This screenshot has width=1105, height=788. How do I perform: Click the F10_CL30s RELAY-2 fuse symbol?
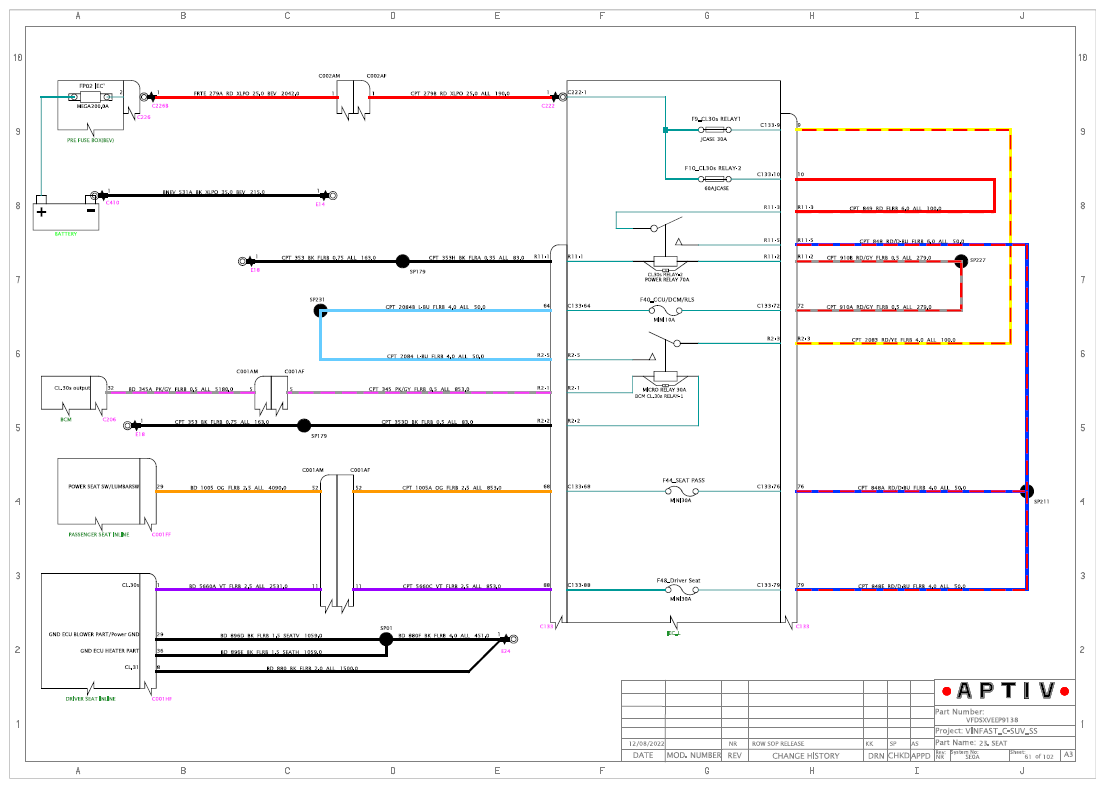point(714,179)
